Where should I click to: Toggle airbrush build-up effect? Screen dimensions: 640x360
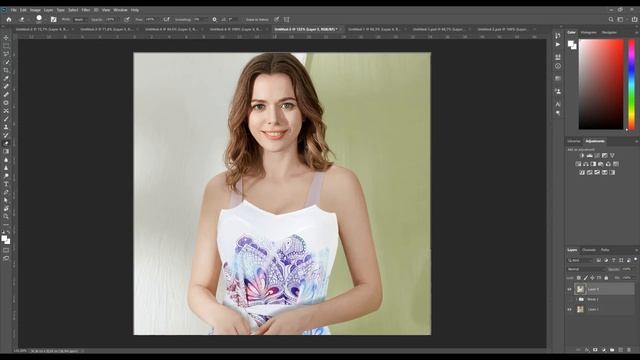click(x=166, y=19)
